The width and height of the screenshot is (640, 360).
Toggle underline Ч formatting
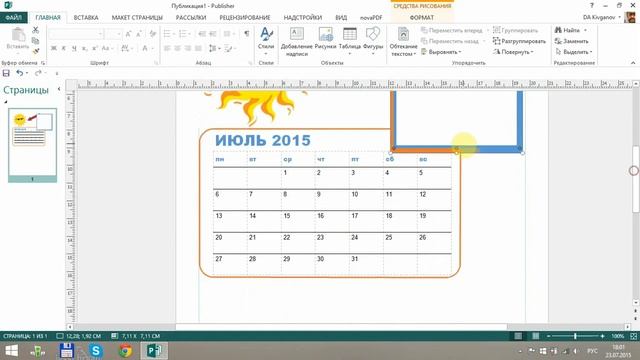(74, 48)
